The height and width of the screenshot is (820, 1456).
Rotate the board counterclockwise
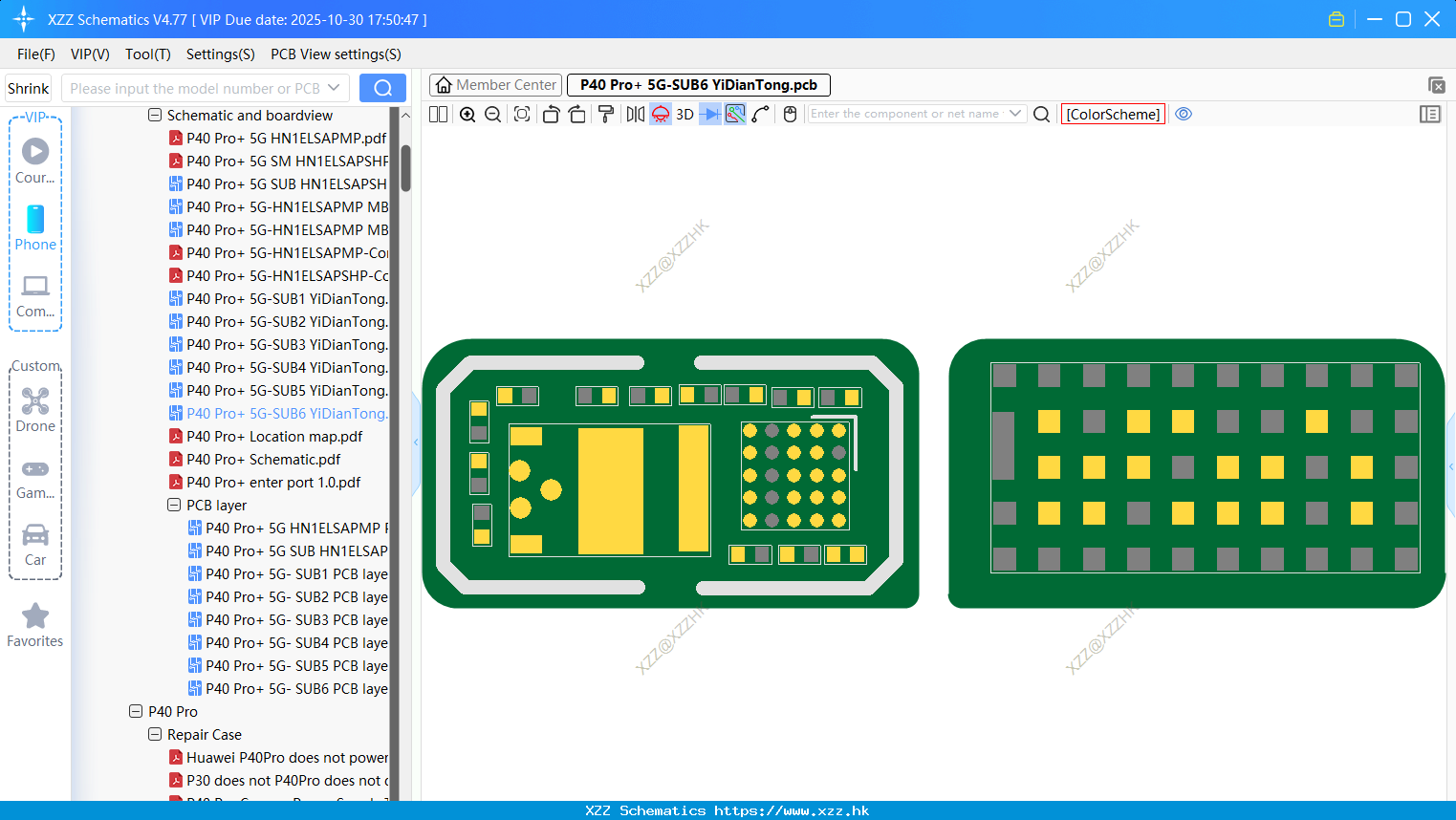pos(551,115)
